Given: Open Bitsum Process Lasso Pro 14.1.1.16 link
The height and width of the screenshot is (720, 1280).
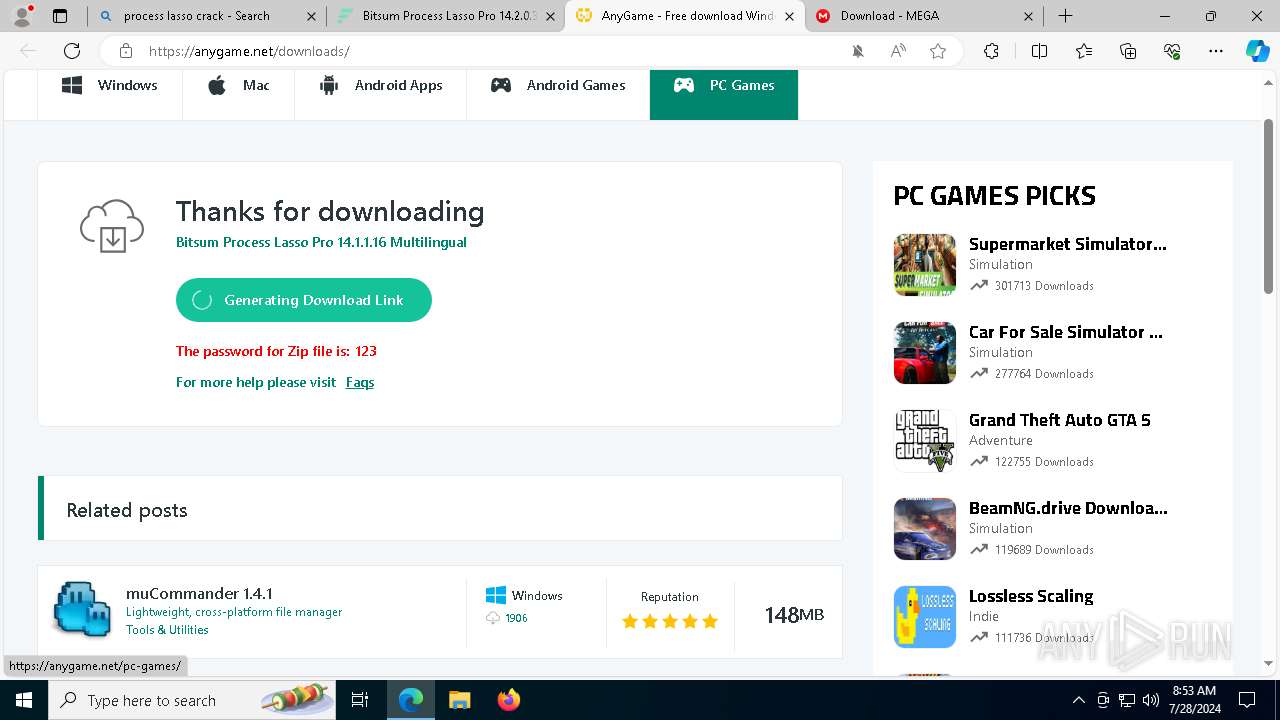Looking at the screenshot, I should 321,242.
